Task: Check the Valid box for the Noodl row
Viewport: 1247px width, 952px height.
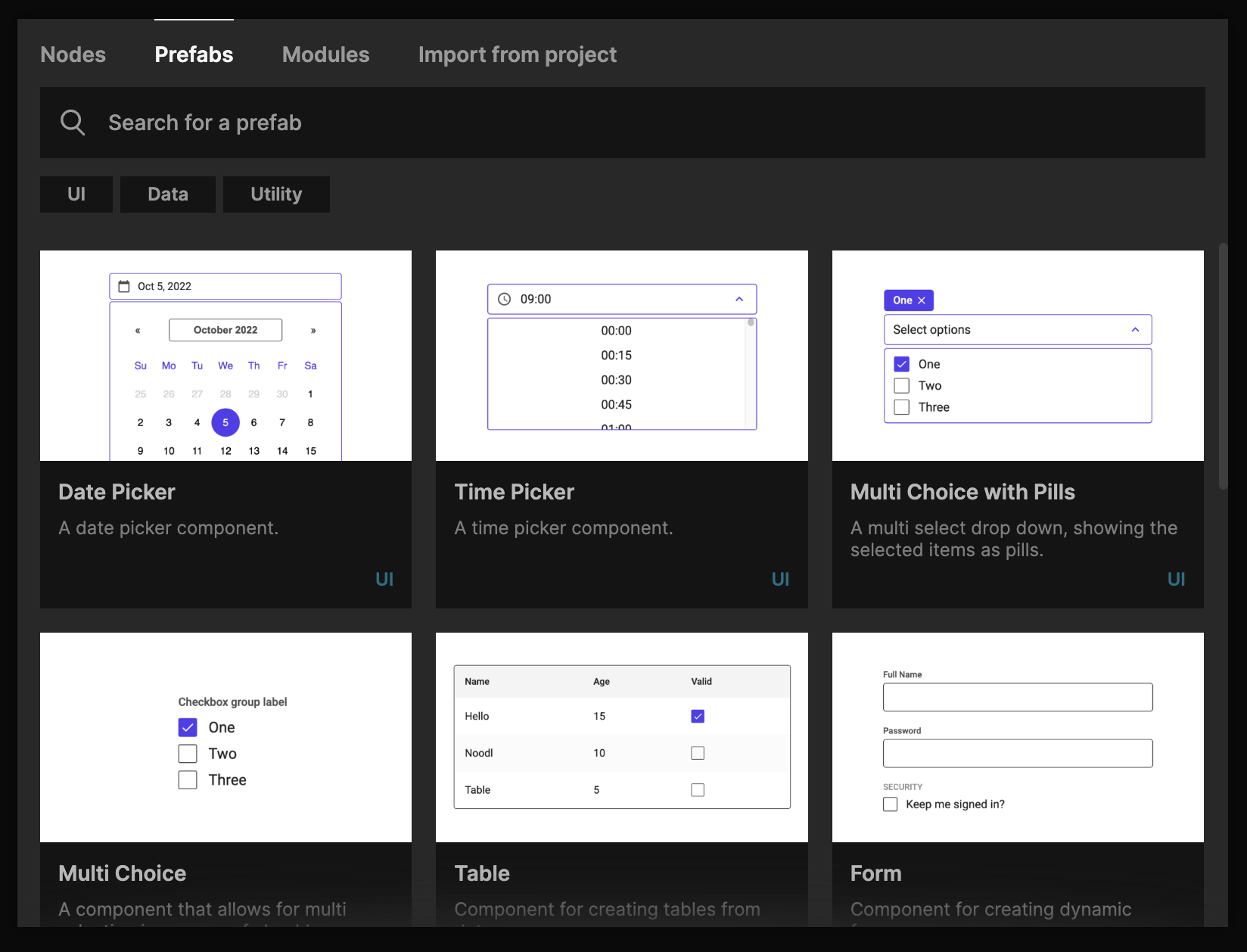Action: [698, 753]
